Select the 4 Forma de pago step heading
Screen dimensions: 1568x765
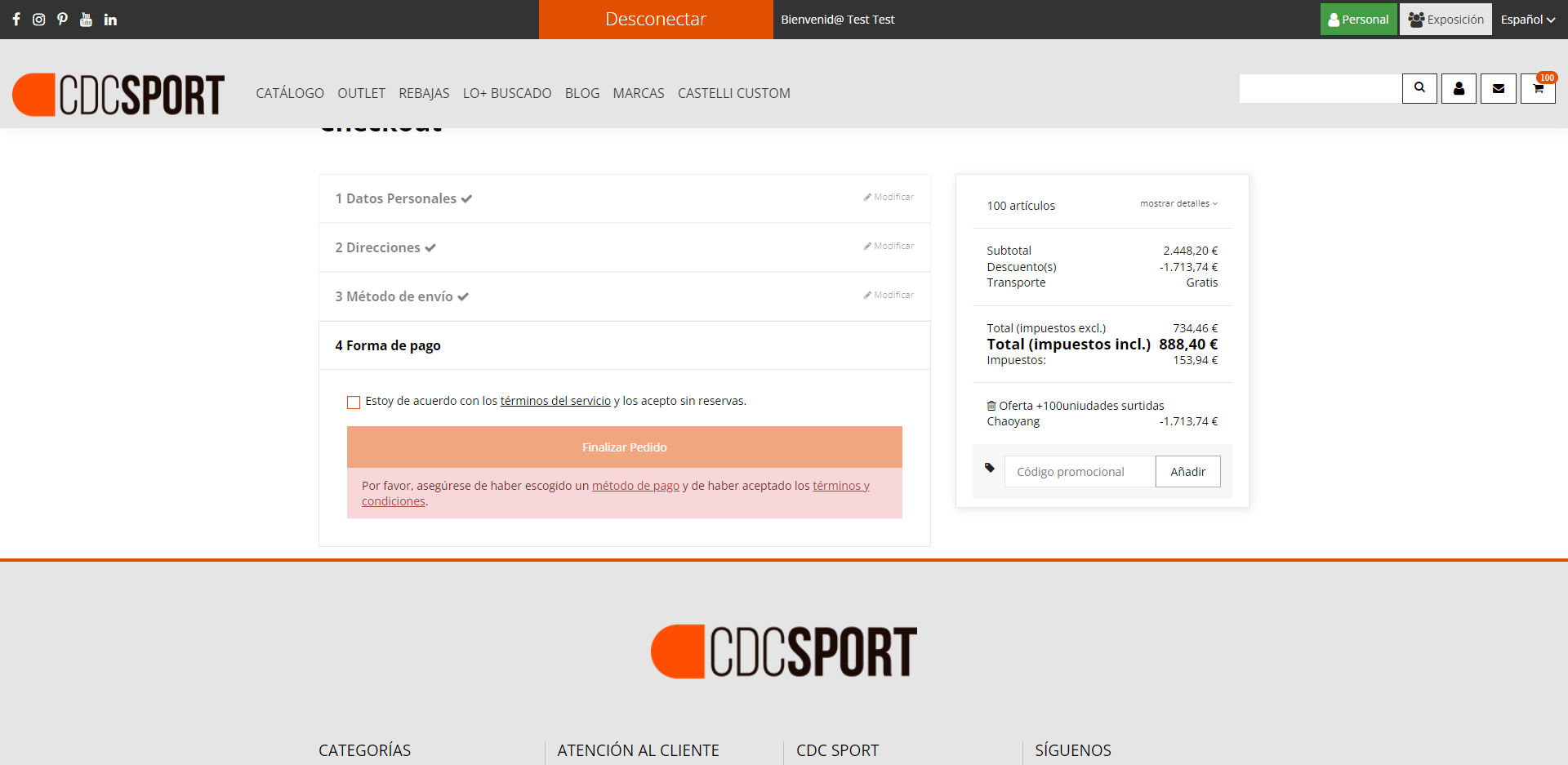click(388, 345)
